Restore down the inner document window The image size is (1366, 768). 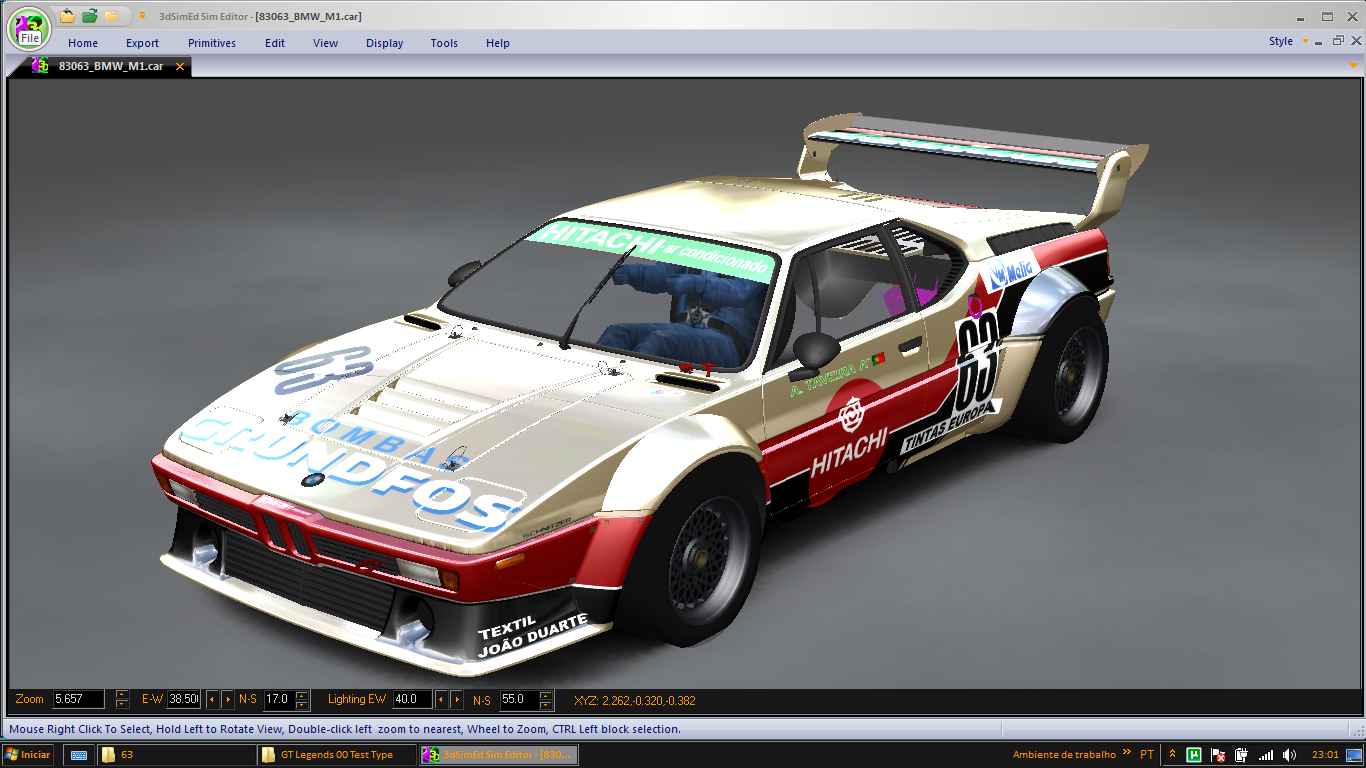tap(1338, 42)
